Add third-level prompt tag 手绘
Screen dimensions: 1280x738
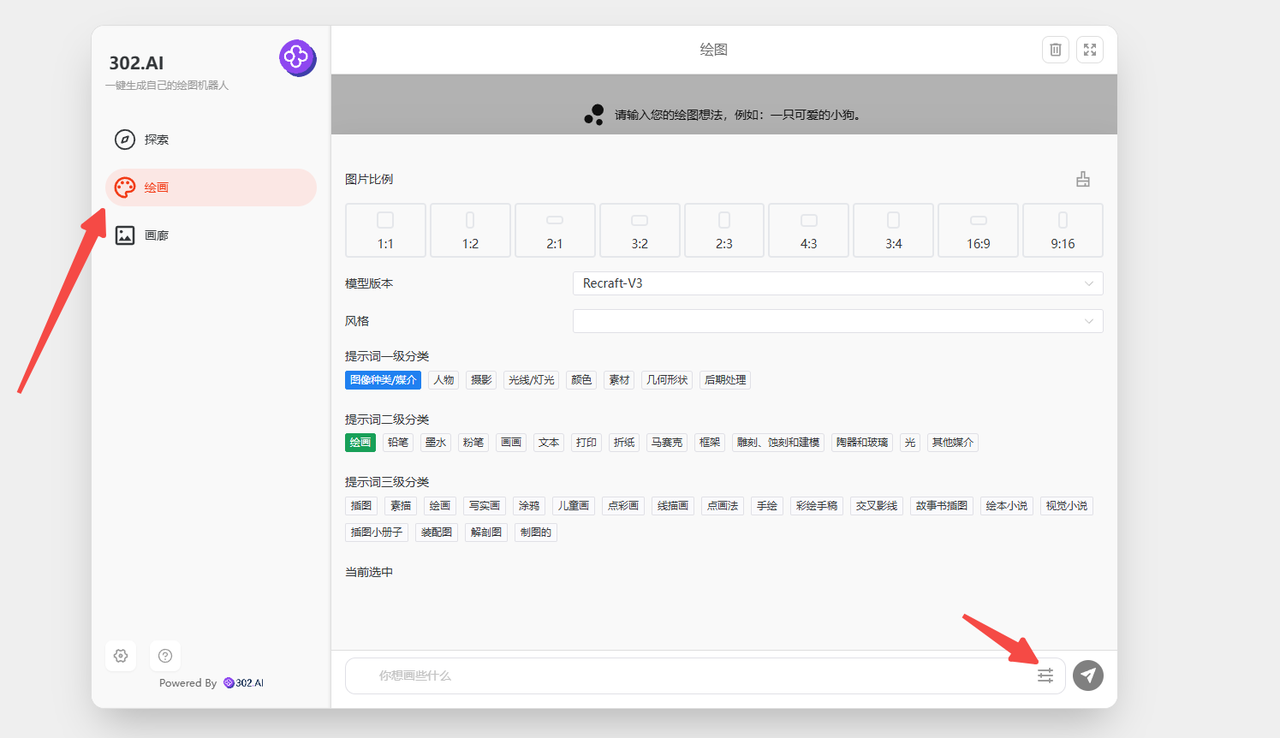click(767, 506)
